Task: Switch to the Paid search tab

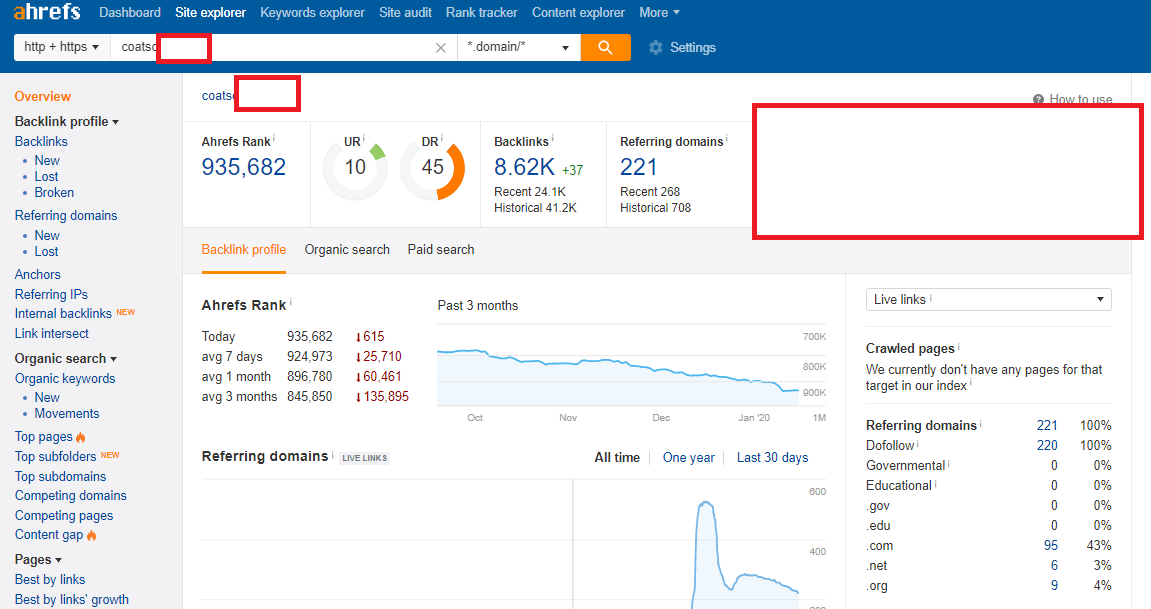Action: tap(440, 249)
